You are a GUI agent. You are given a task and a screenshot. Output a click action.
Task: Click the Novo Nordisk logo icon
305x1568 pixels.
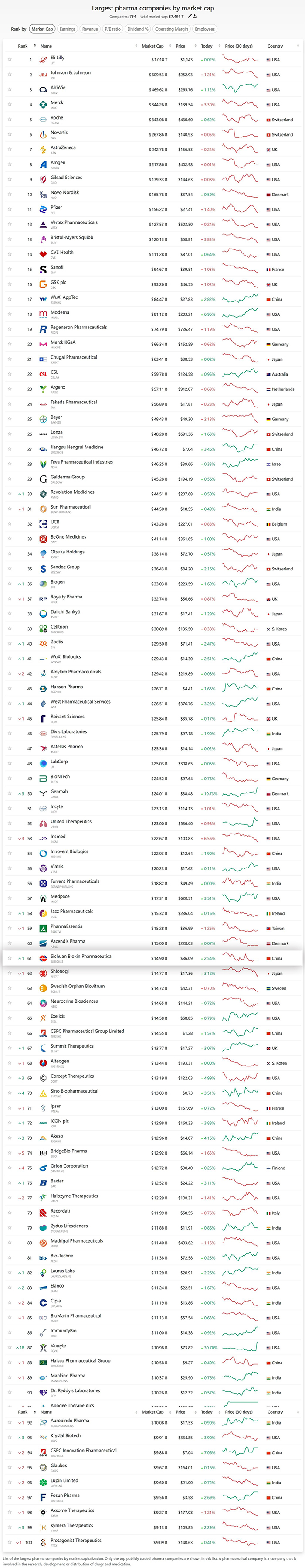pos(43,195)
